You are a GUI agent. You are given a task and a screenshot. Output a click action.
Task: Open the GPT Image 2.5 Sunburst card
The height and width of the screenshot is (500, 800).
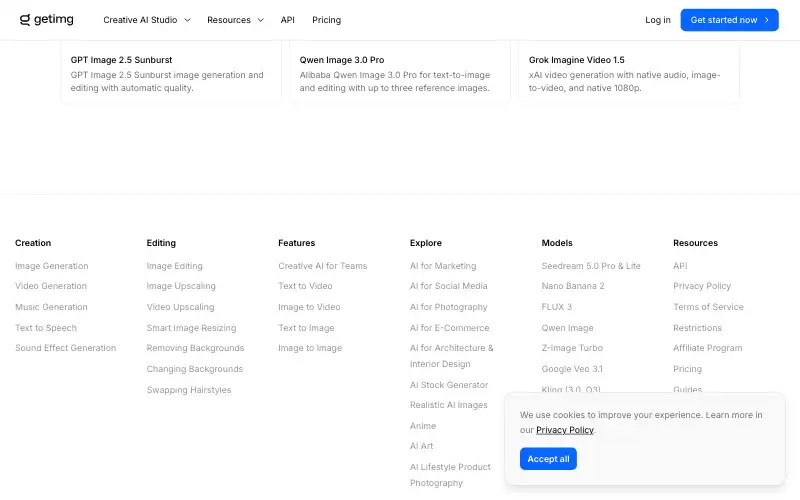pos(171,72)
